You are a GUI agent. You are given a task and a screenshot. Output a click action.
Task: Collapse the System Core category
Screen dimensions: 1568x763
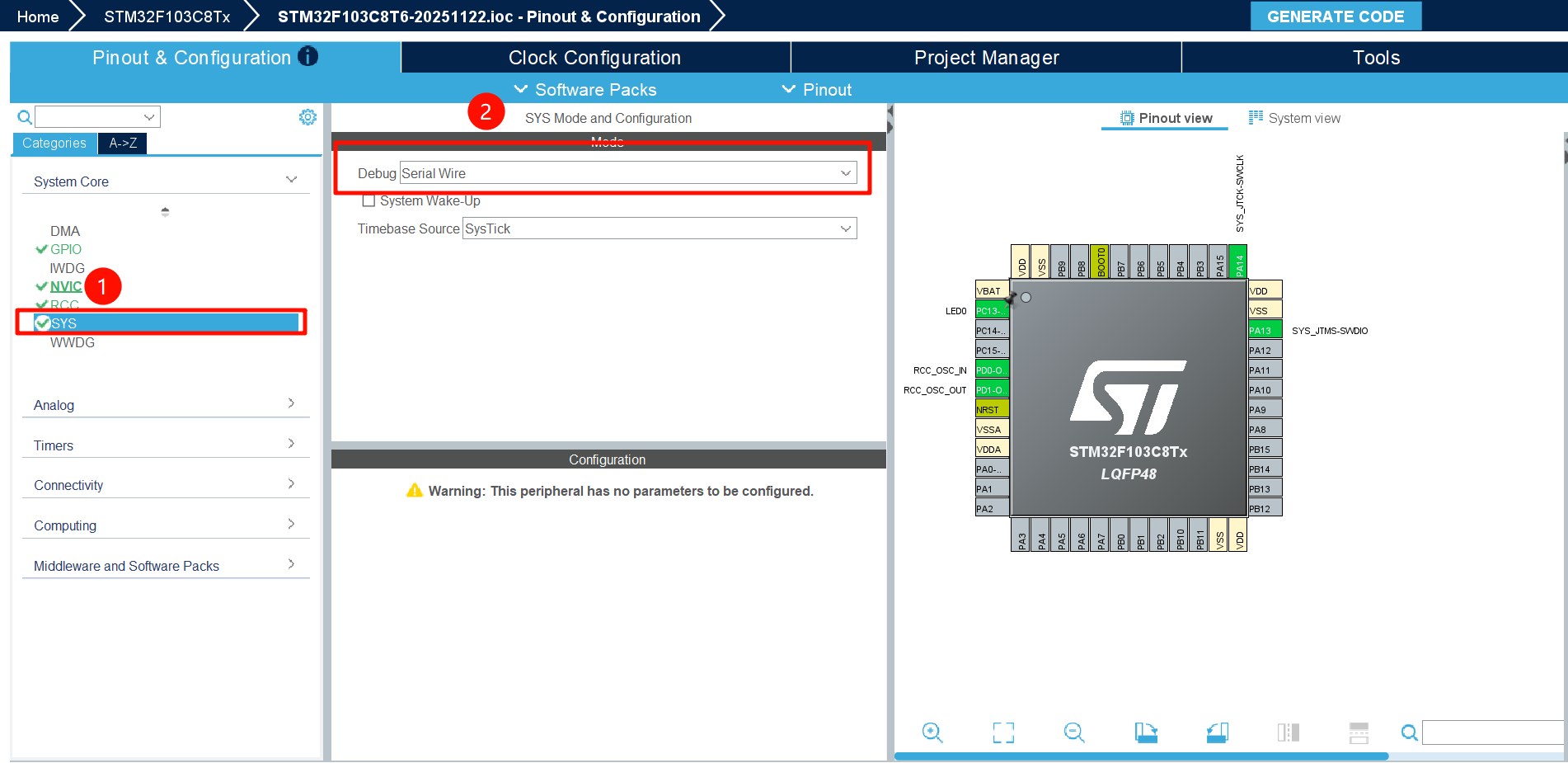pos(165,181)
